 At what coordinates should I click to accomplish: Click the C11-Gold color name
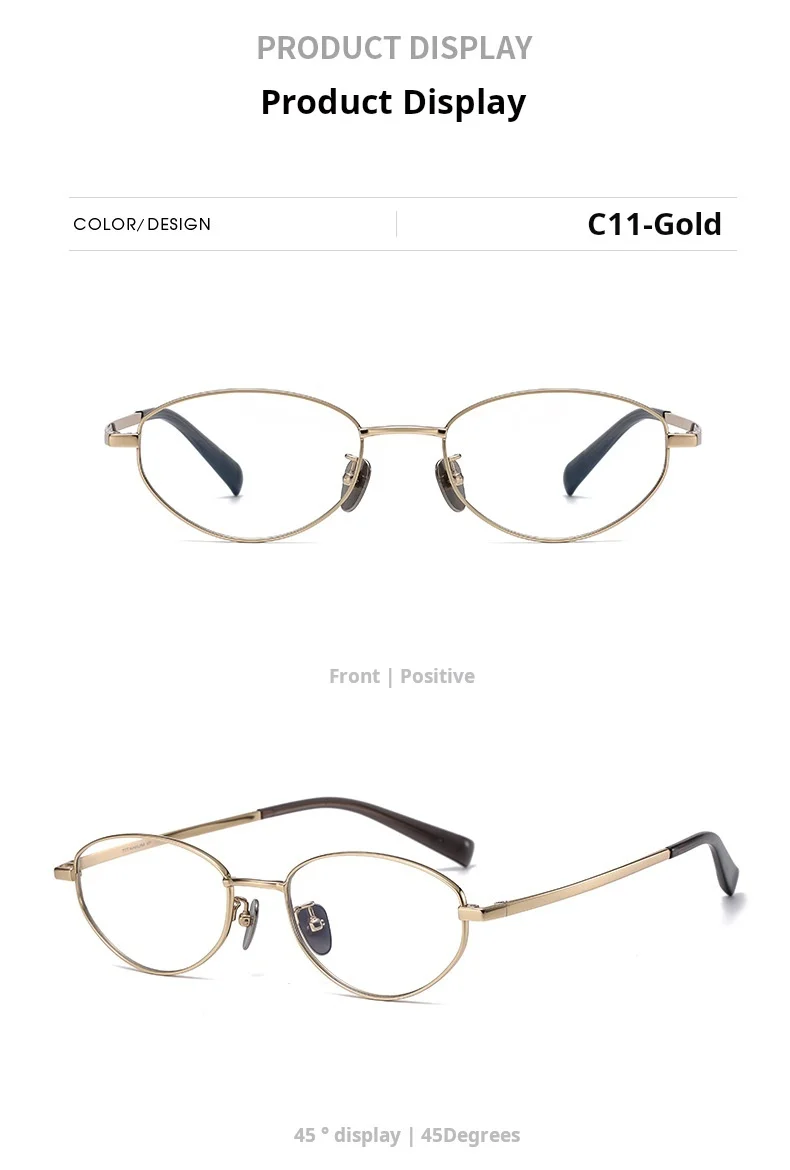[x=654, y=224]
